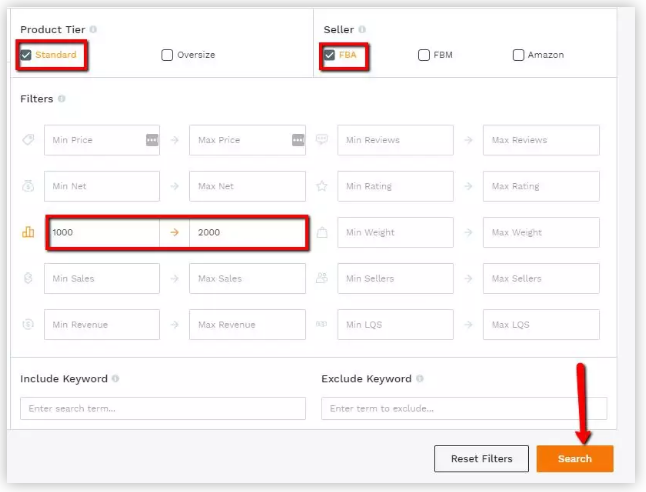Screen dimensions: 646x492
Task: Tick the FBM seller checkbox
Action: pyautogui.click(x=424, y=55)
